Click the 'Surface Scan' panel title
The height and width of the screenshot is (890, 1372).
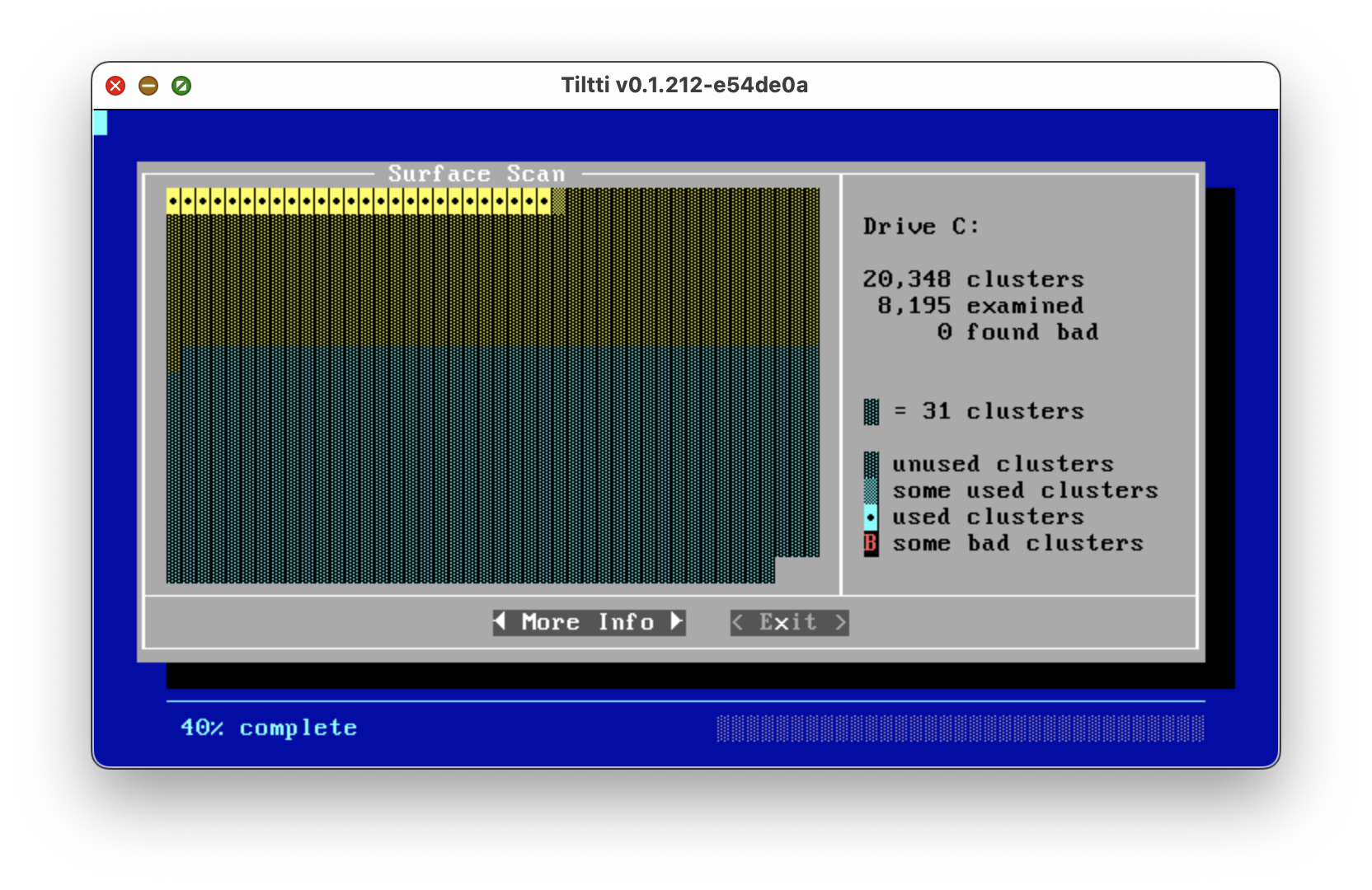pyautogui.click(x=477, y=174)
